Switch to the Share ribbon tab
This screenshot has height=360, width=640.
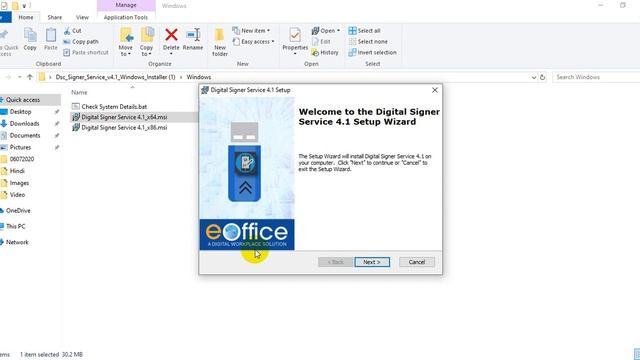tap(55, 17)
